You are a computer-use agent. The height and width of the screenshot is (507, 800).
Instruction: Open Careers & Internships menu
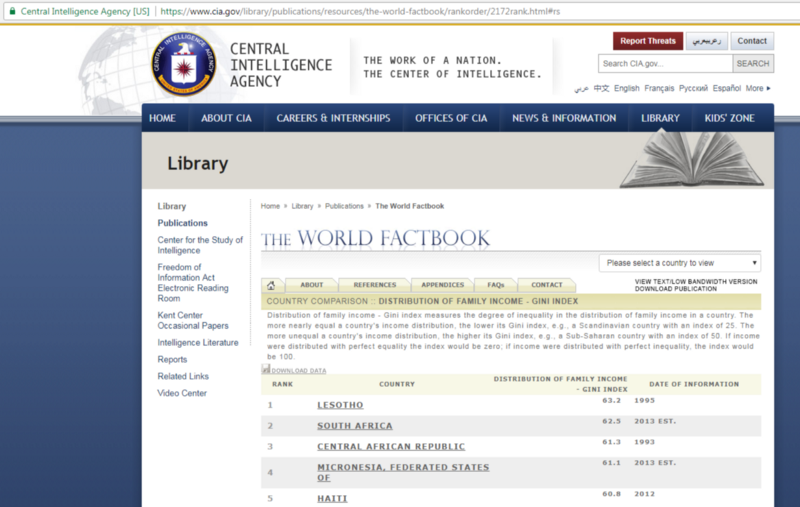click(333, 118)
